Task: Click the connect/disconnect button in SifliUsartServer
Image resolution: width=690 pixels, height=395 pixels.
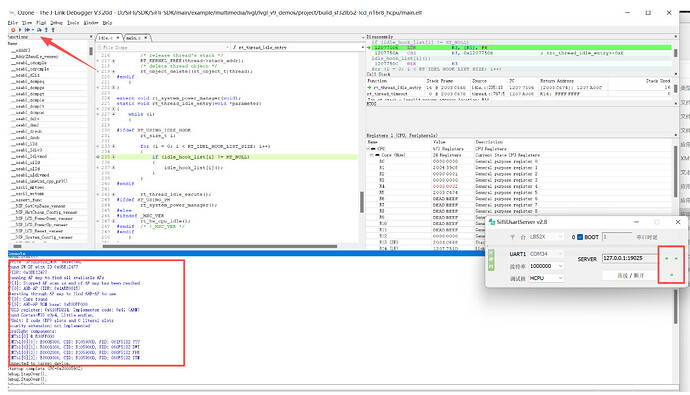Action: point(630,275)
